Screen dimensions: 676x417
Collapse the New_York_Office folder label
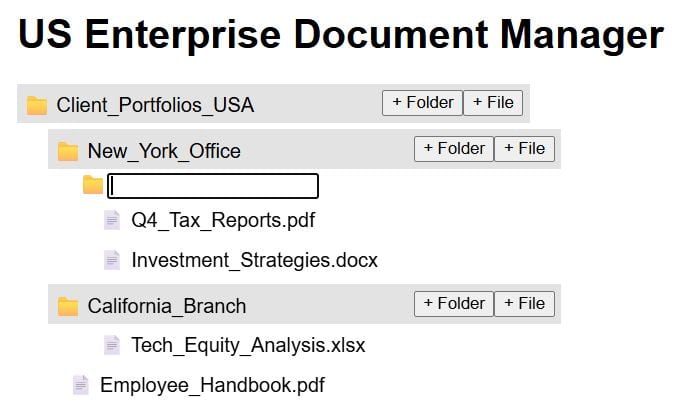(x=164, y=151)
